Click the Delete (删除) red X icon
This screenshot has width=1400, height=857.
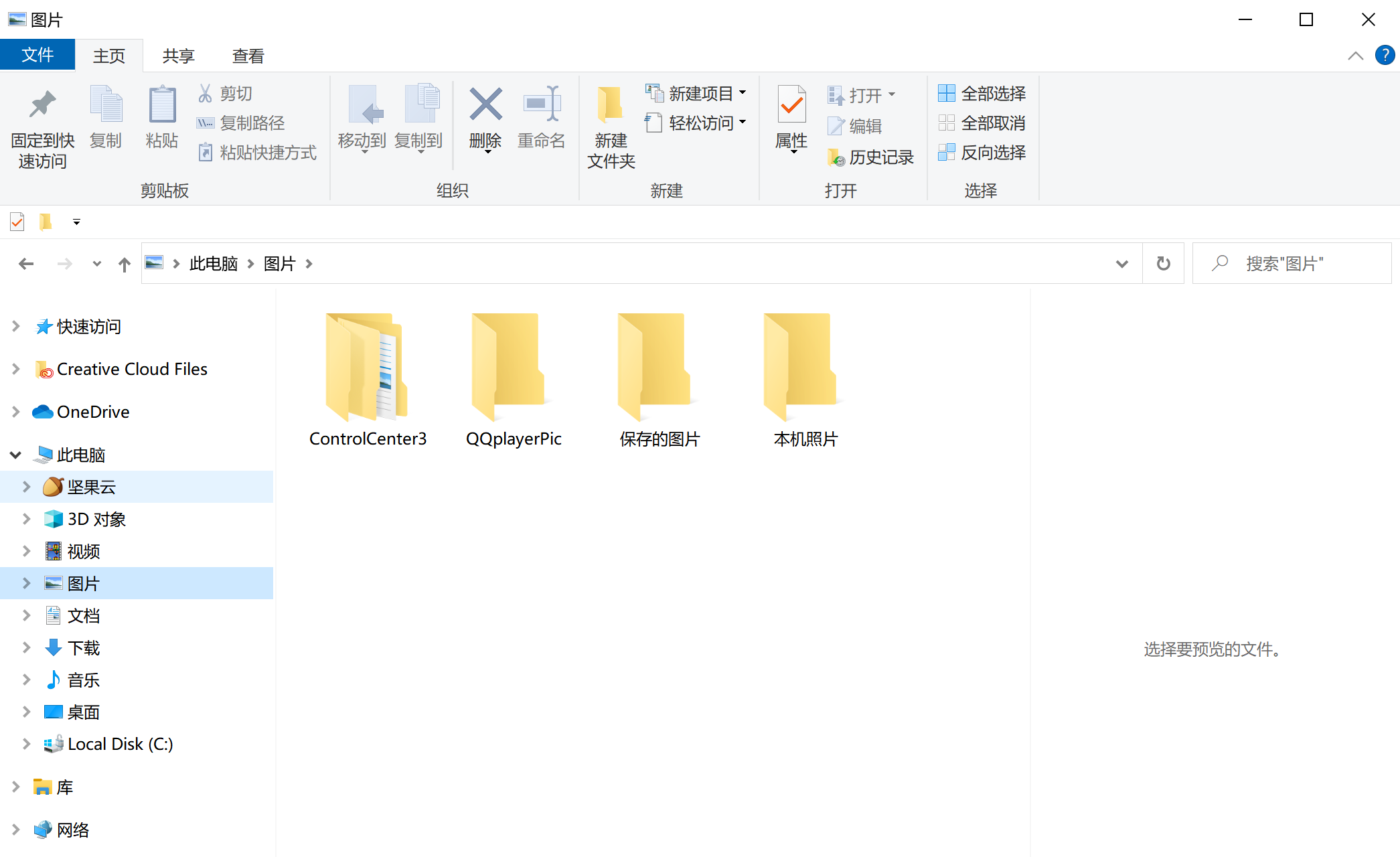pyautogui.click(x=485, y=105)
